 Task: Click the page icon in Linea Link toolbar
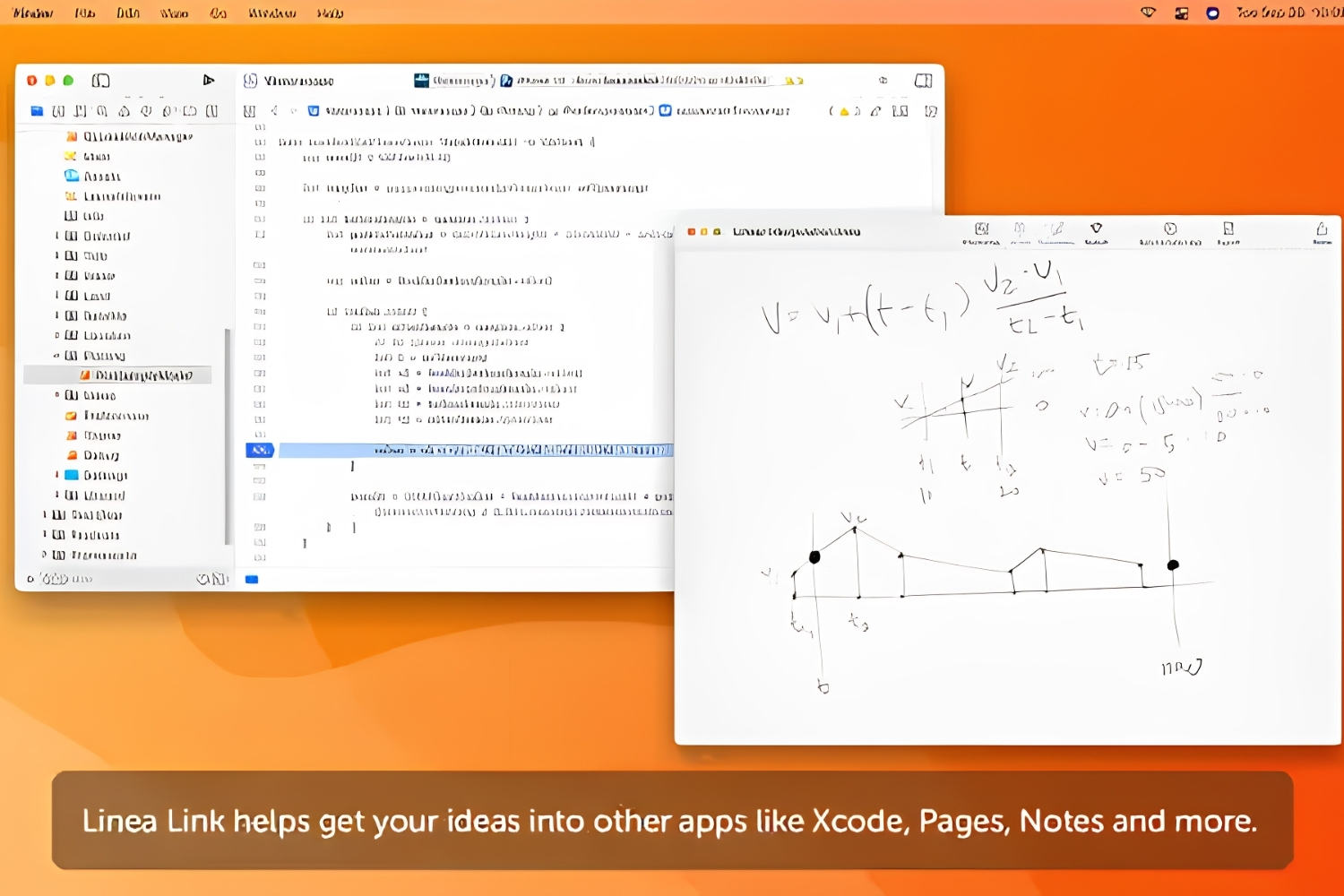point(1228,228)
